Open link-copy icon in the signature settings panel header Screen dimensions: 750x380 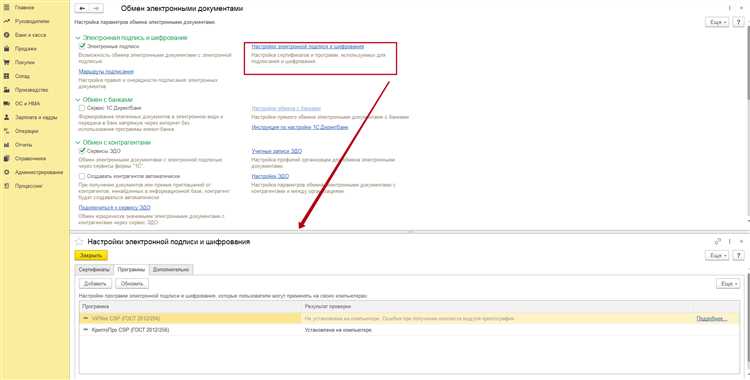(x=717, y=242)
